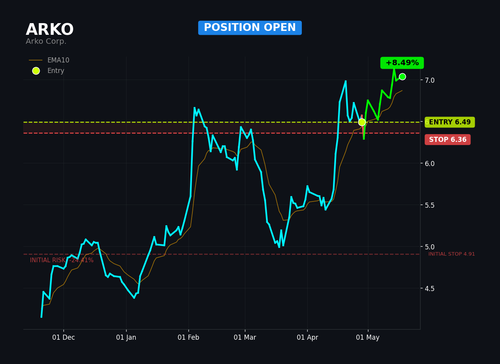This screenshot has width=500, height=364.
Task: Click the 01 Dec axis label
Action: pos(63,337)
